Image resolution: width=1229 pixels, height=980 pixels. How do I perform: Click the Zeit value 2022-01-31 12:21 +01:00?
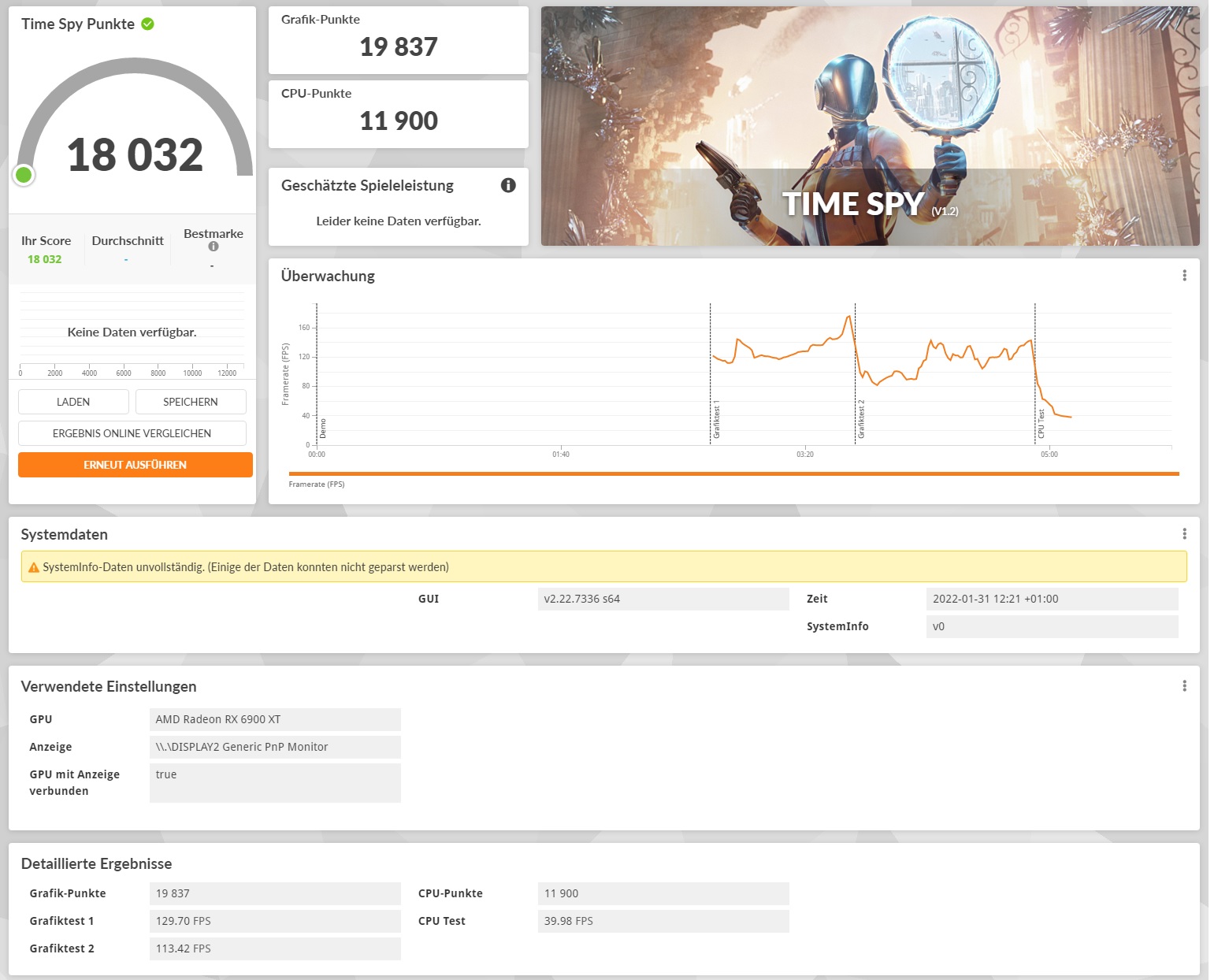coord(1053,599)
